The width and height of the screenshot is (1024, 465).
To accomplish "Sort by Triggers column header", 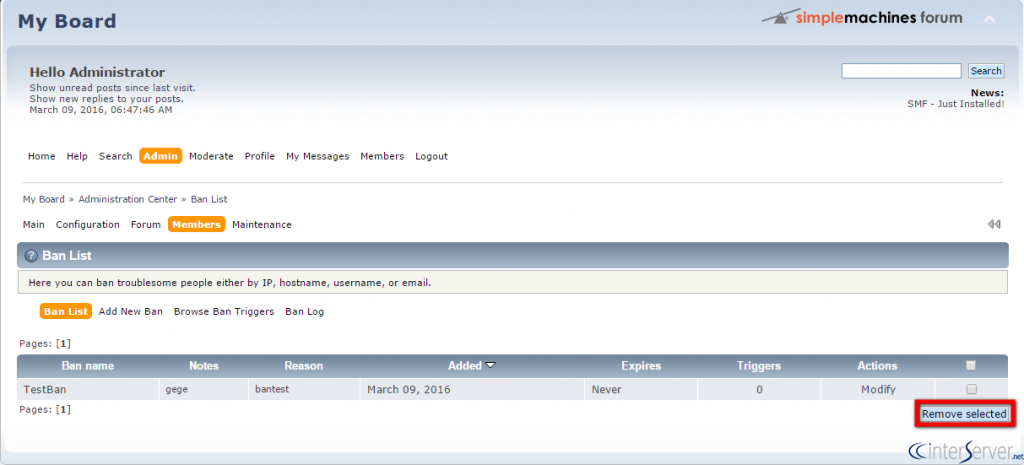I will [x=759, y=366].
